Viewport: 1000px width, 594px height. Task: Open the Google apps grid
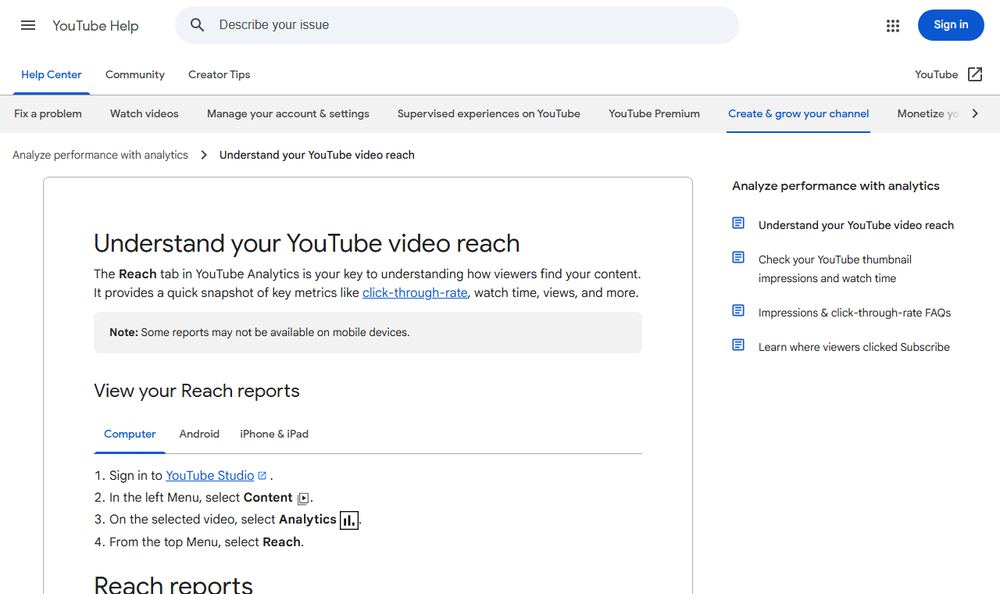pyautogui.click(x=893, y=26)
